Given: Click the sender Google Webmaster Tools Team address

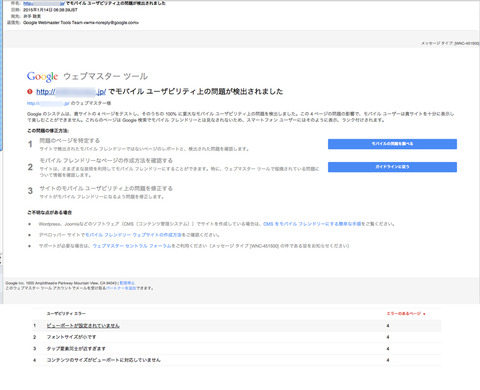Looking at the screenshot, I should click(x=81, y=23).
